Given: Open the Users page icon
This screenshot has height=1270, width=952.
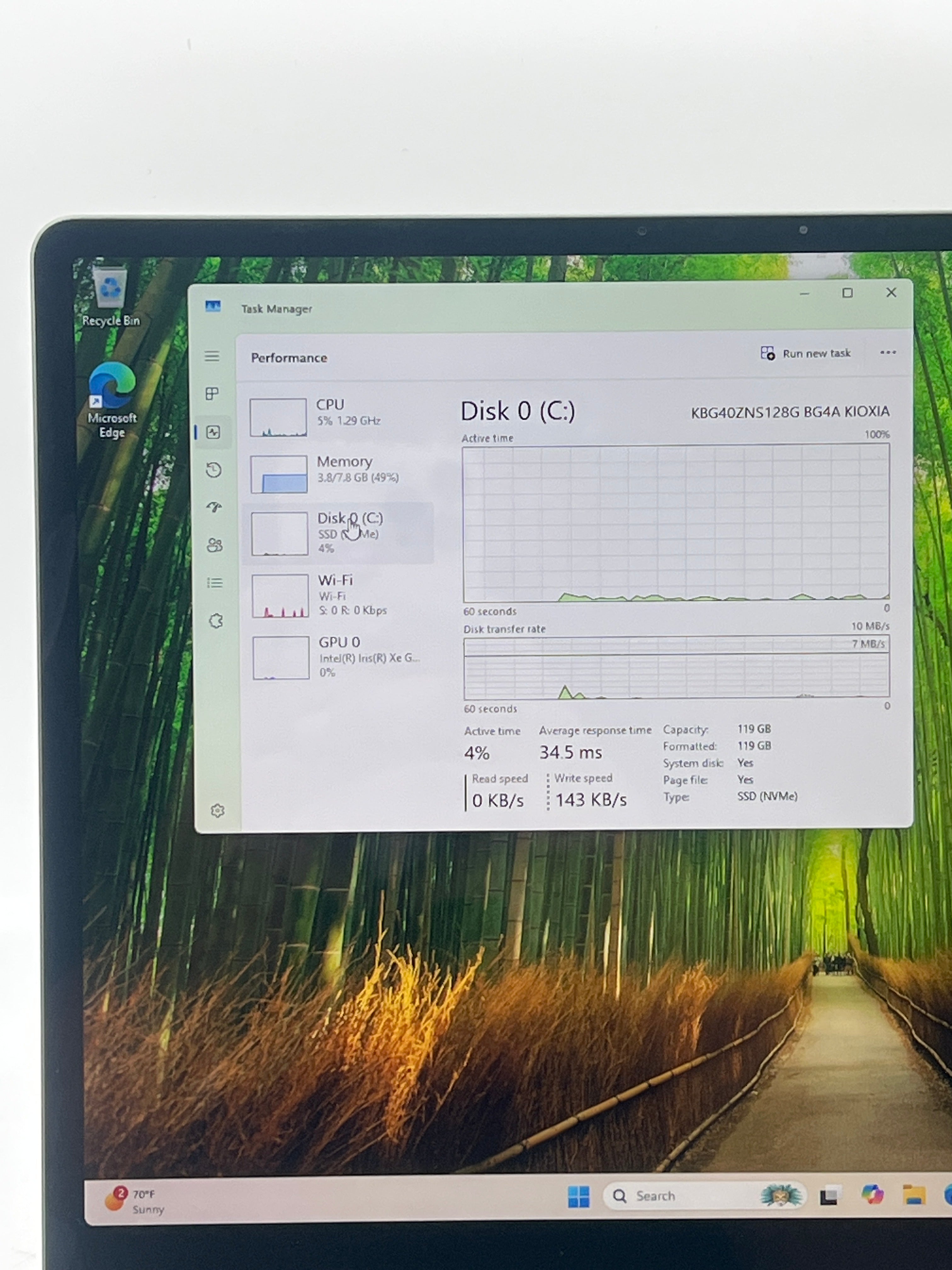Looking at the screenshot, I should click(215, 545).
